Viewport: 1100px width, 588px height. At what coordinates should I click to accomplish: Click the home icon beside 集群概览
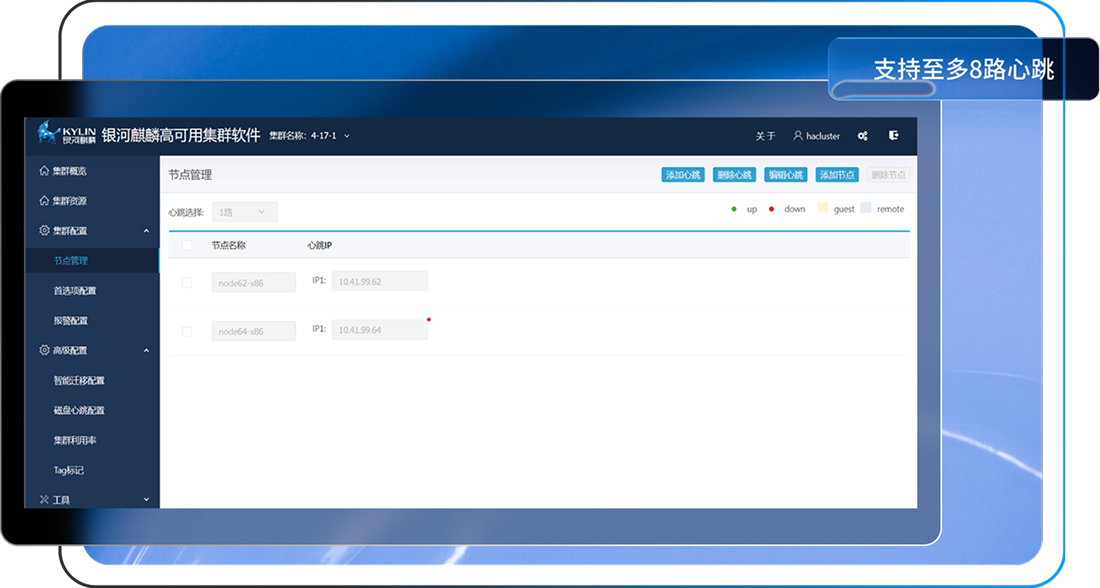44,171
